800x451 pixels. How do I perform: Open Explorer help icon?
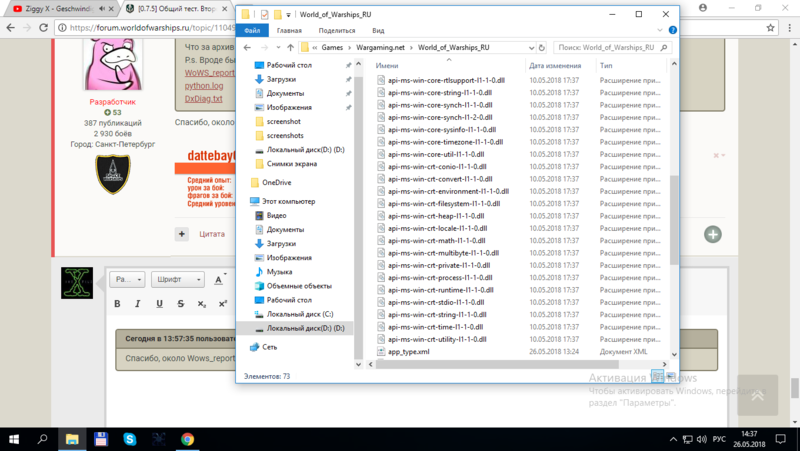(672, 31)
